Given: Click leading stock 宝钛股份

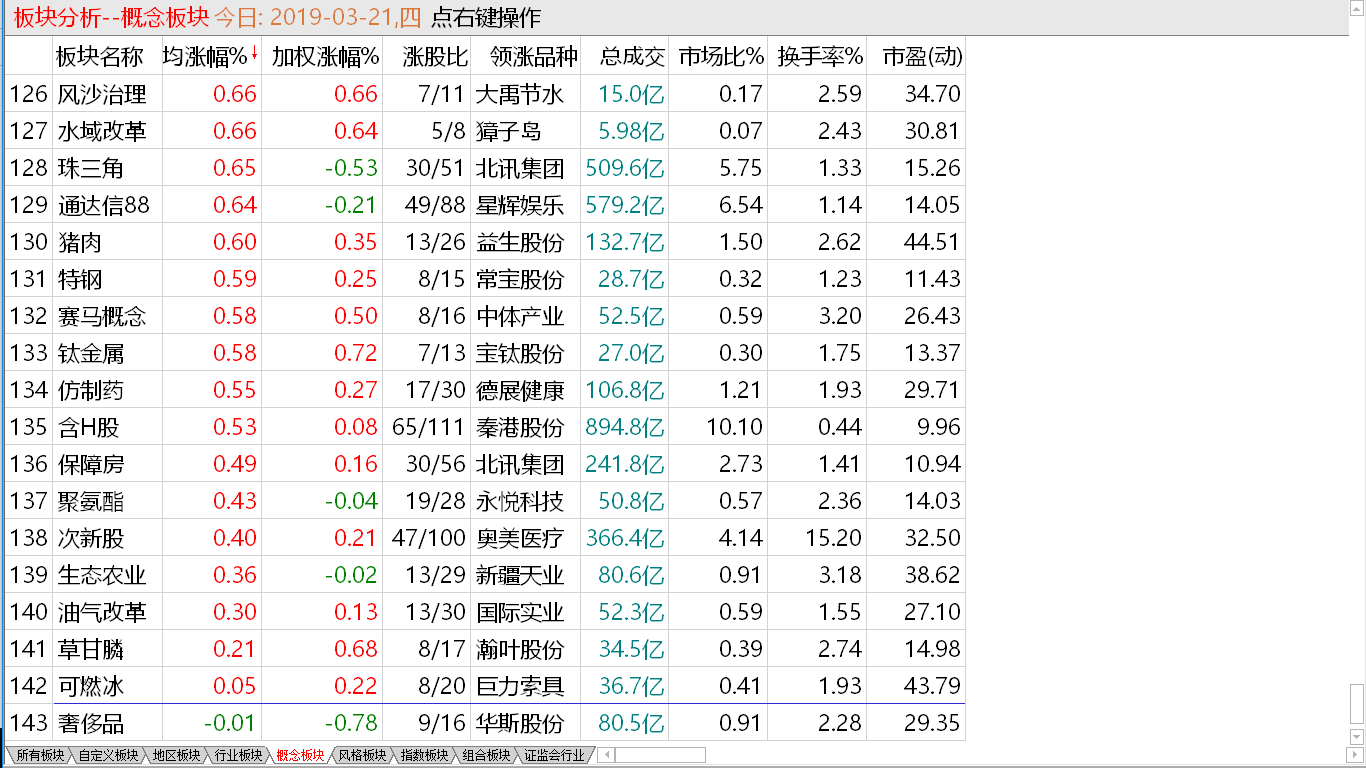Looking at the screenshot, I should click(520, 353).
